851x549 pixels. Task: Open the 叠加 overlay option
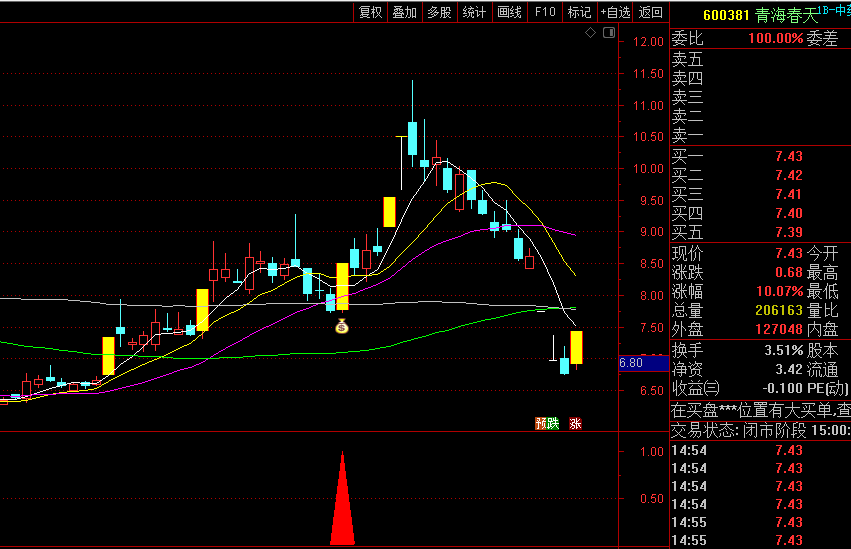click(x=405, y=12)
